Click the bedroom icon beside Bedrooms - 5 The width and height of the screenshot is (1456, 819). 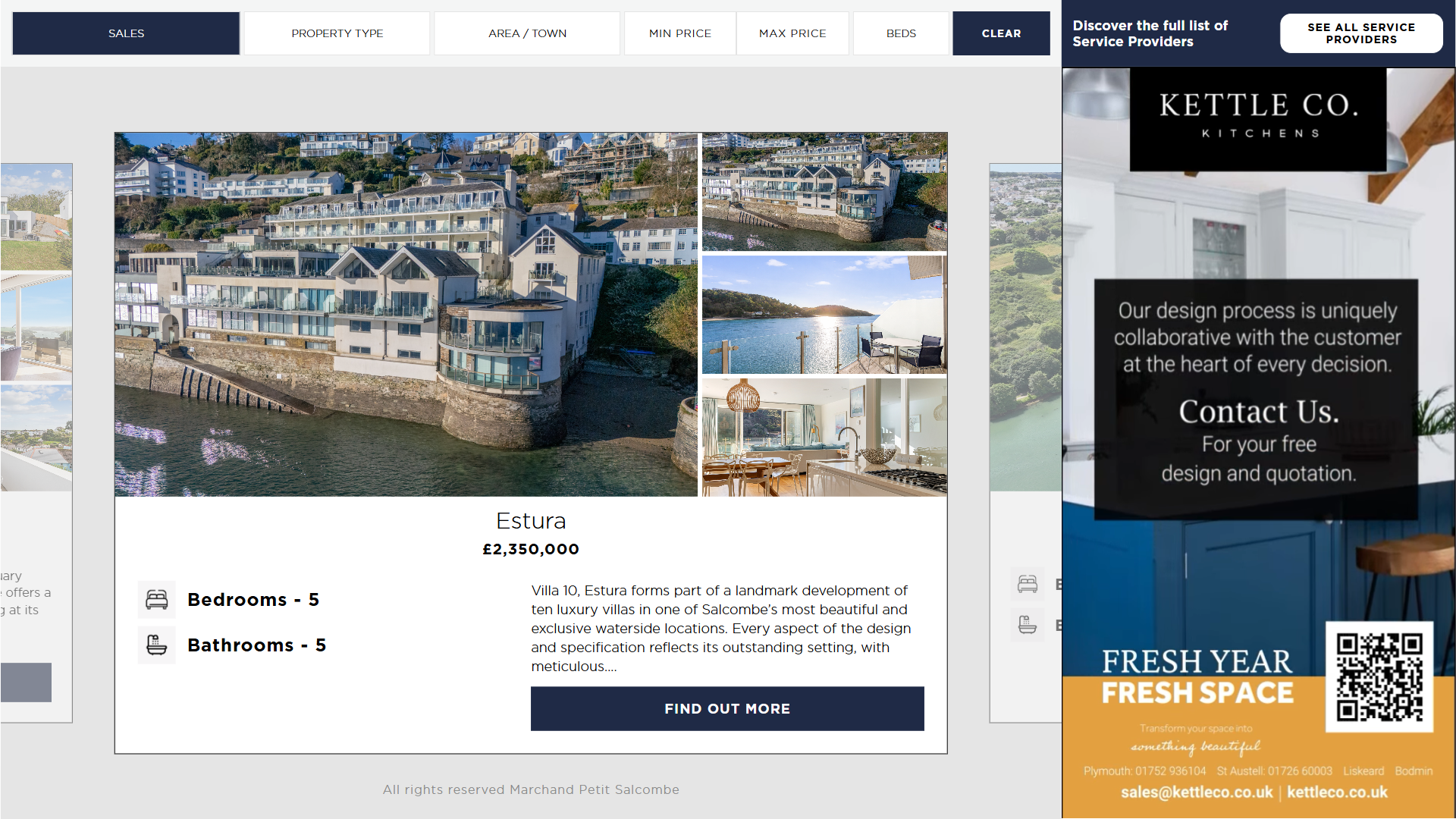(157, 600)
